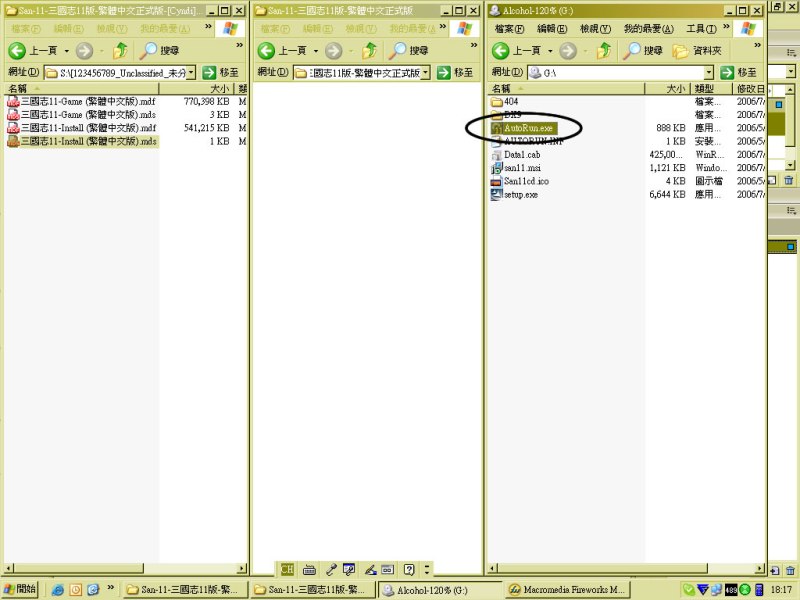Click 搜尋 search in the empty San-11 window
This screenshot has width=800, height=600.
click(409, 51)
